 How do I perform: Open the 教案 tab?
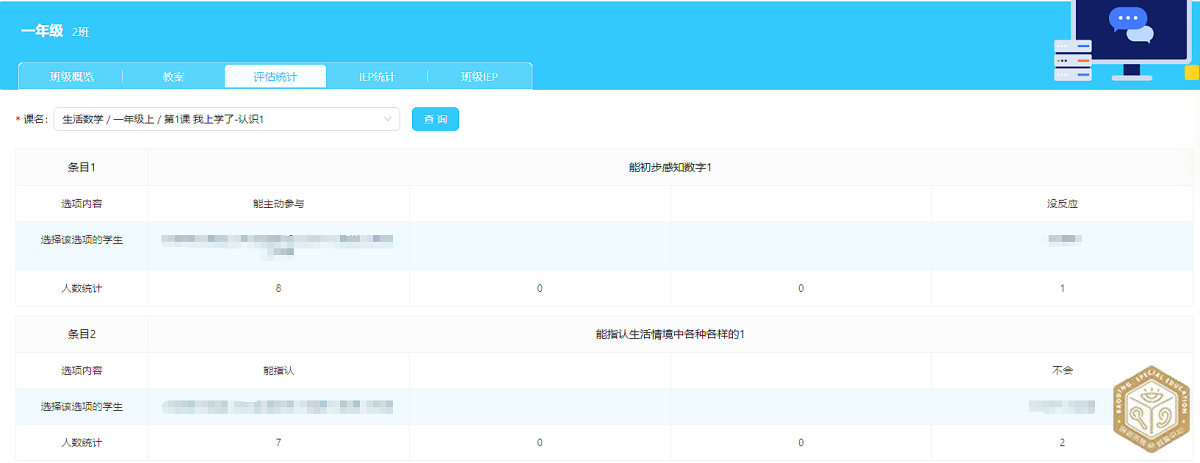[x=173, y=77]
